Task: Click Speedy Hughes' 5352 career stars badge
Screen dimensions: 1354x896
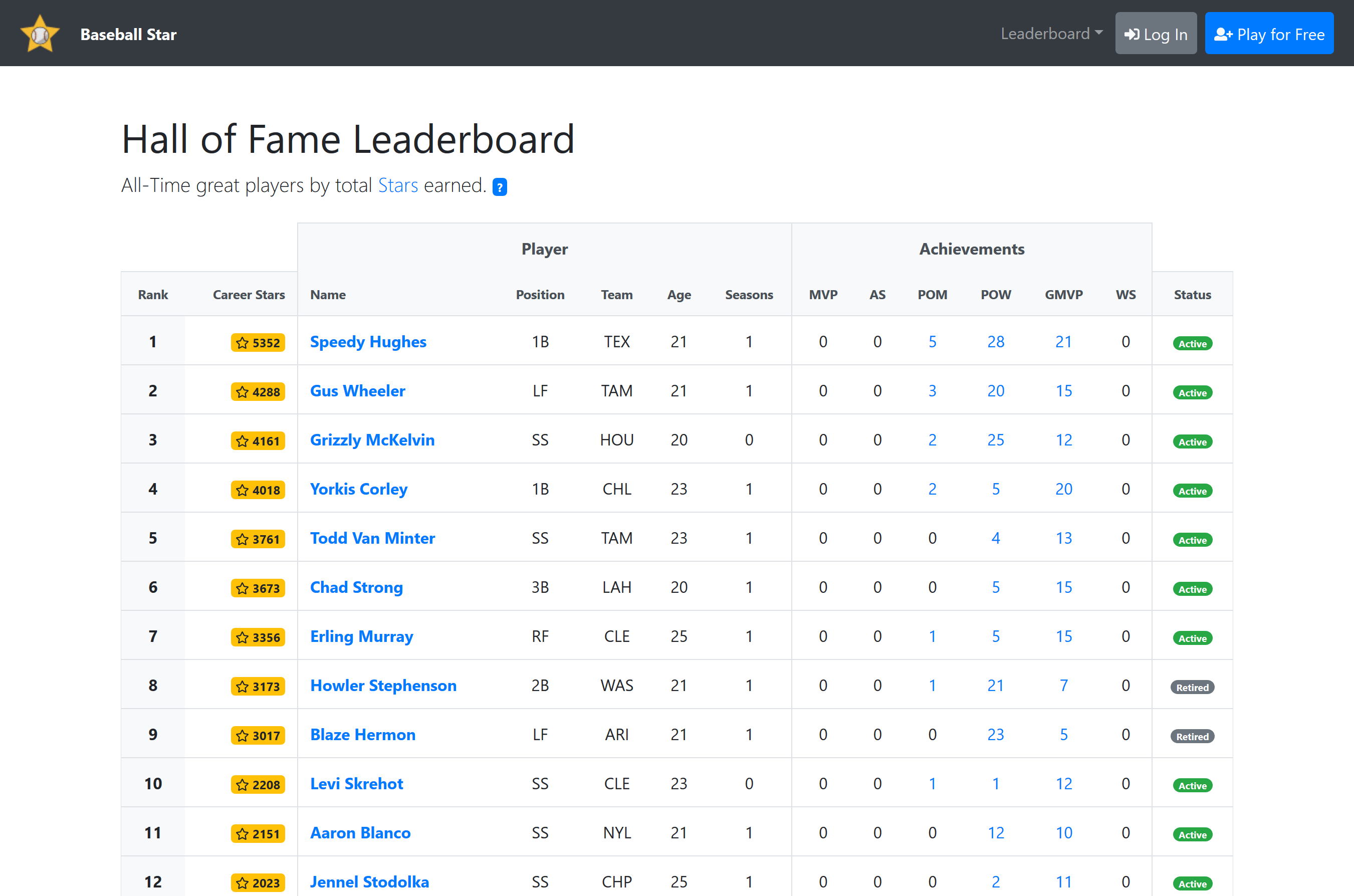Action: click(x=258, y=343)
